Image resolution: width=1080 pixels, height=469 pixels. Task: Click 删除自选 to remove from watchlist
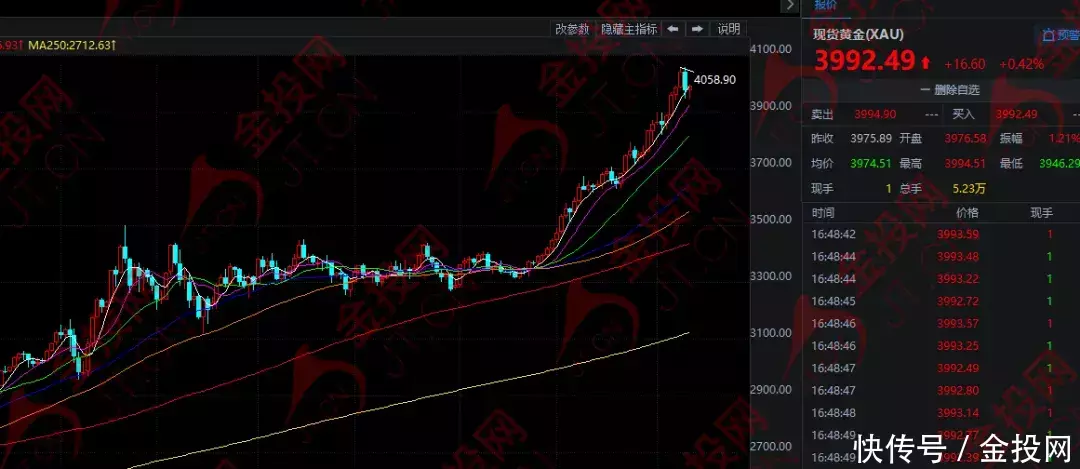click(943, 90)
